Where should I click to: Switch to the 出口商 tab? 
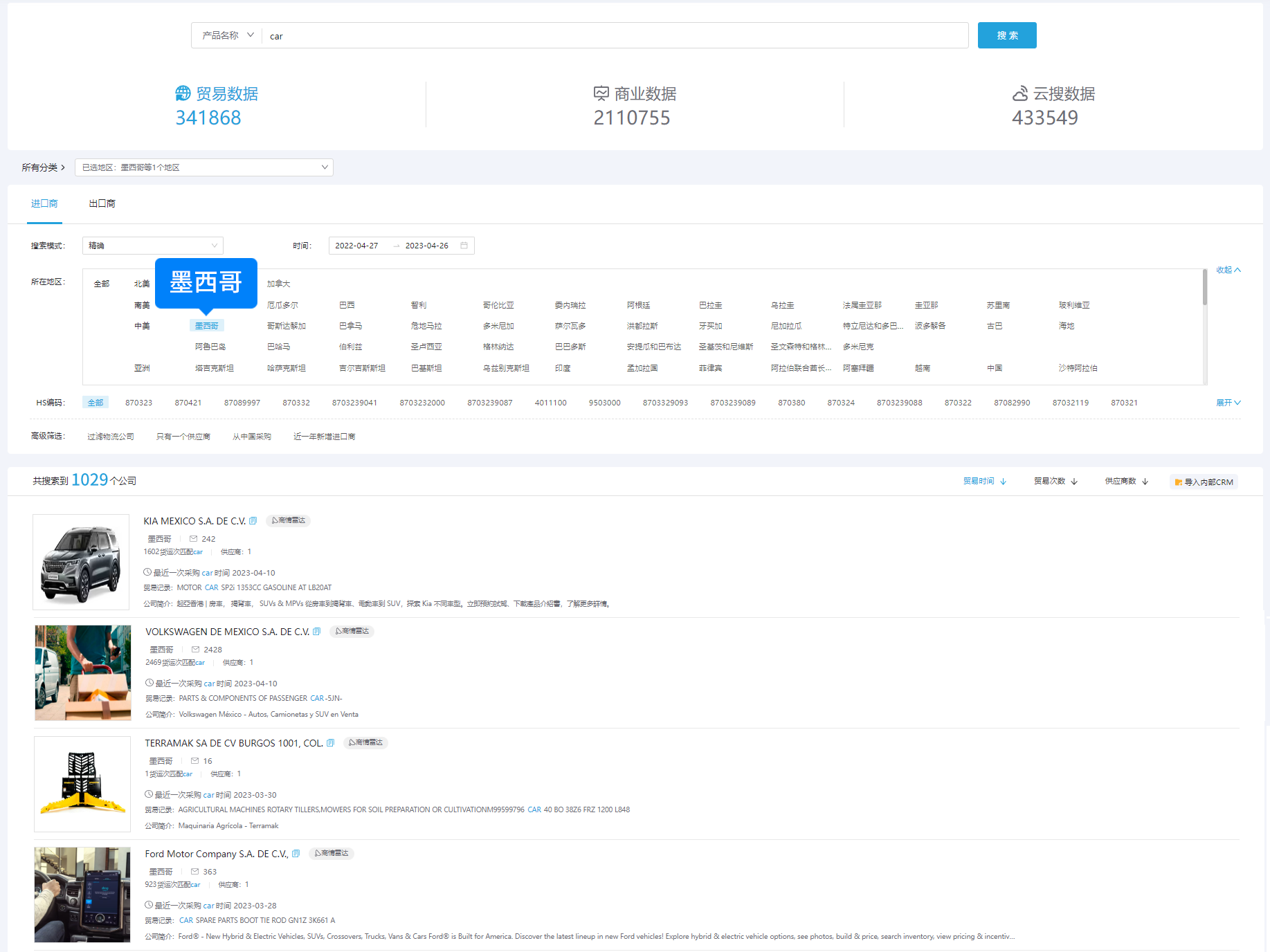click(x=102, y=203)
